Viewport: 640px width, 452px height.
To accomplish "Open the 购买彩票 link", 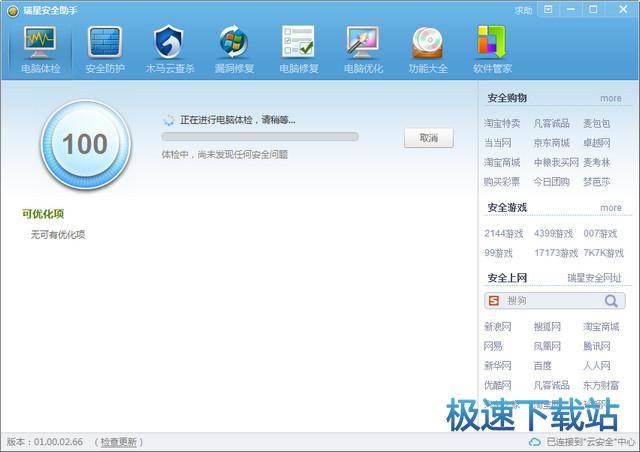I will point(502,182).
